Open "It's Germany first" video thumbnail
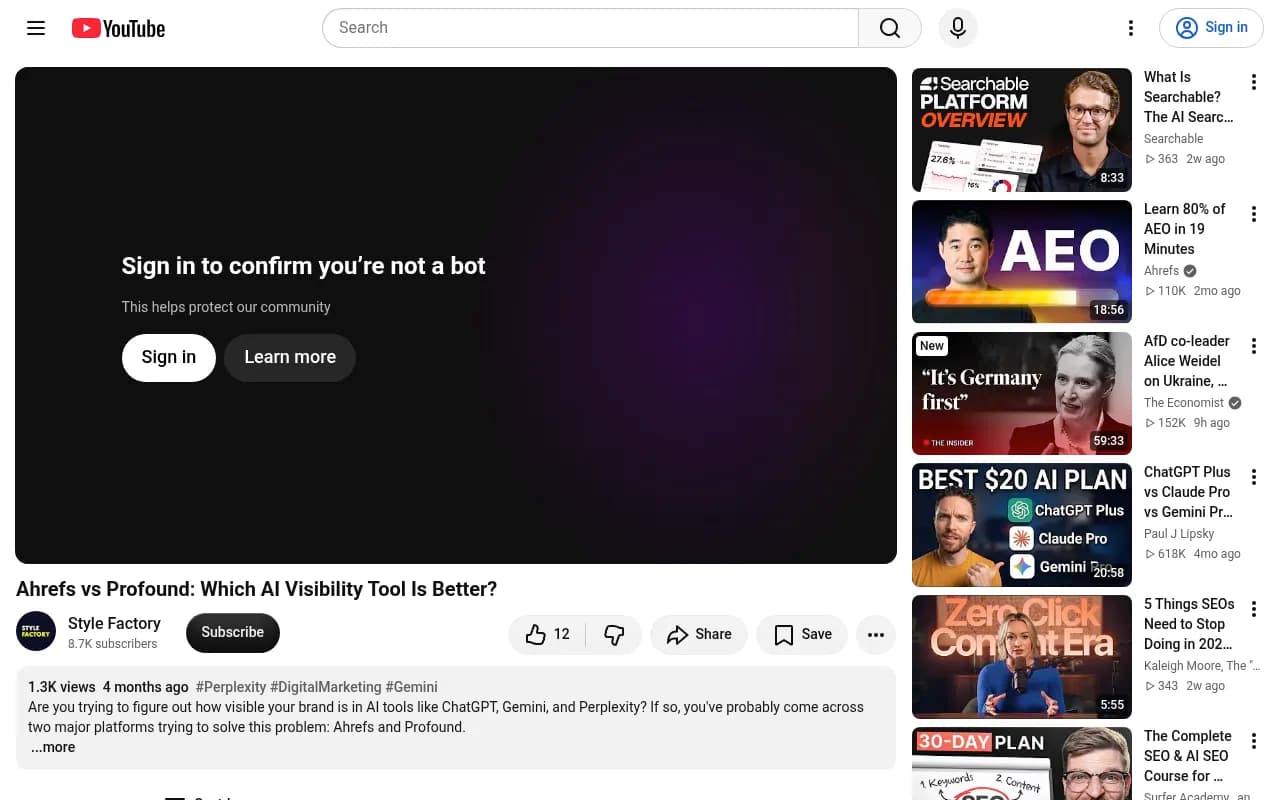 1022,394
